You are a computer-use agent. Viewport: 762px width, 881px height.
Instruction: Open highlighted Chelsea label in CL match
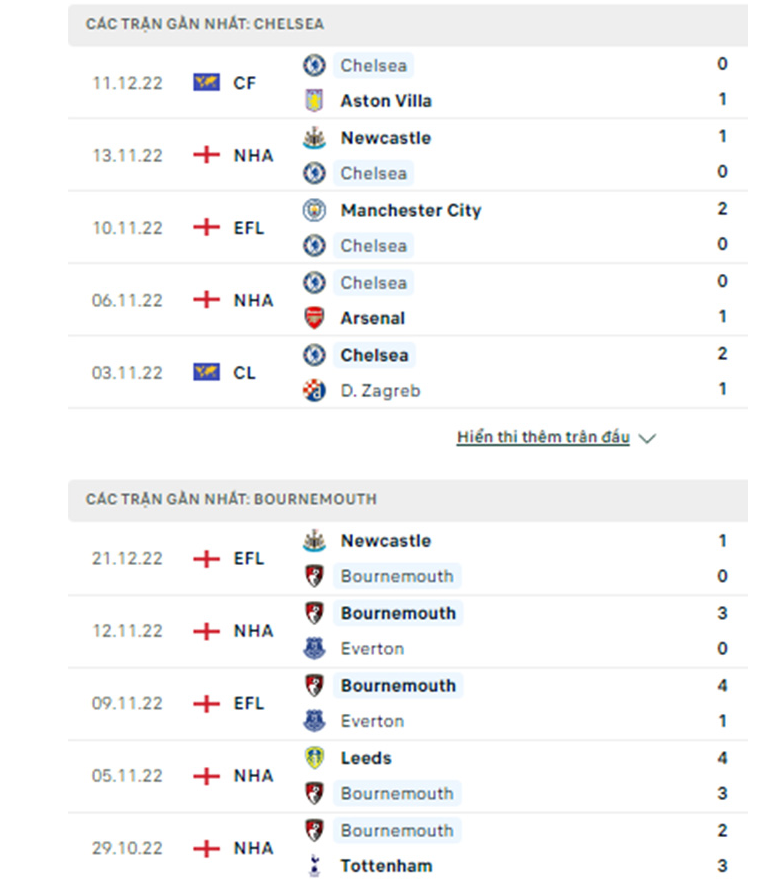374,355
